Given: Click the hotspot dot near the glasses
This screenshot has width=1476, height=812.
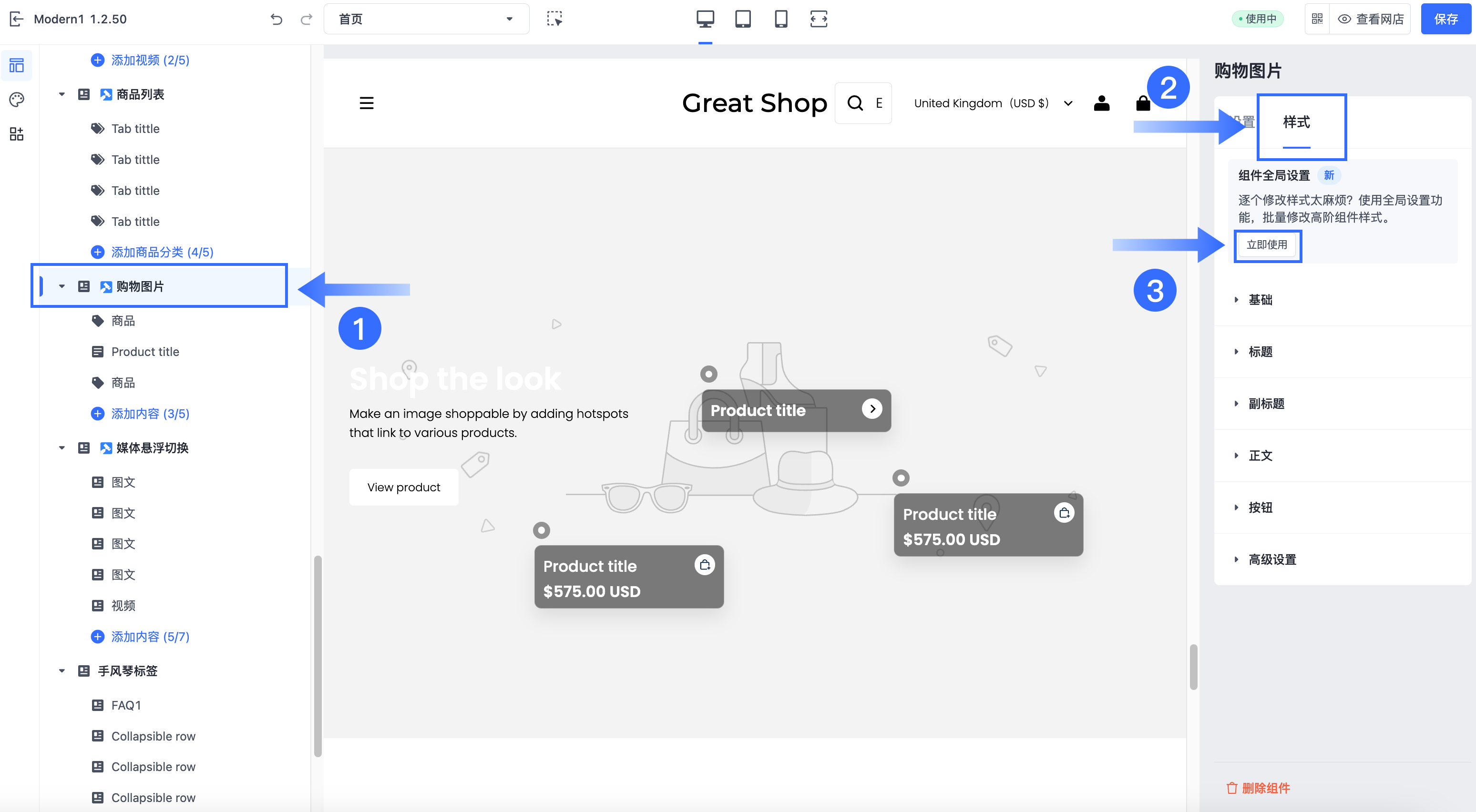Looking at the screenshot, I should [542, 530].
